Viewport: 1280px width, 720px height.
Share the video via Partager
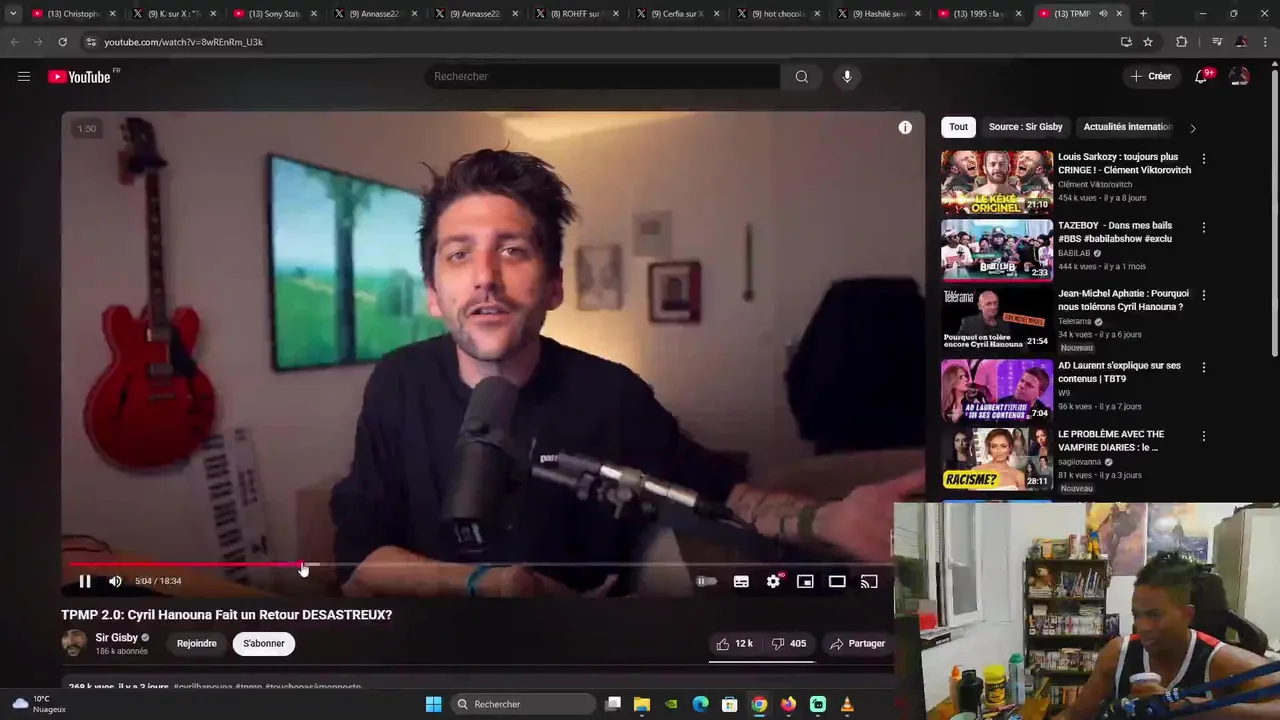coord(857,644)
